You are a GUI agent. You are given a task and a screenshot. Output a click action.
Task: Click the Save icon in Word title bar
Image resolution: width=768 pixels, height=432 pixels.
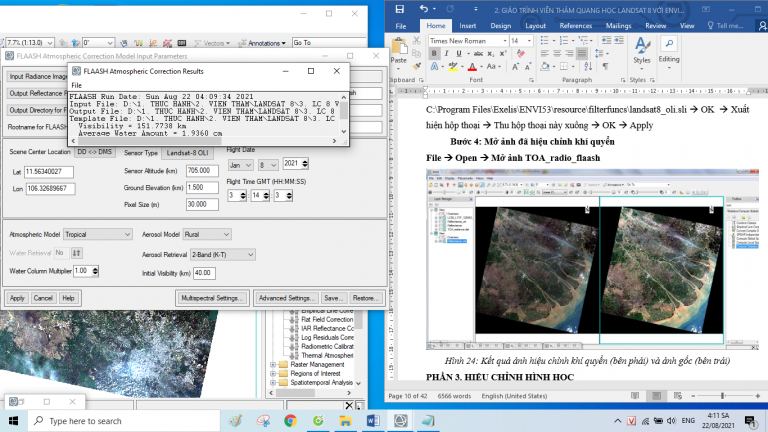tap(399, 8)
